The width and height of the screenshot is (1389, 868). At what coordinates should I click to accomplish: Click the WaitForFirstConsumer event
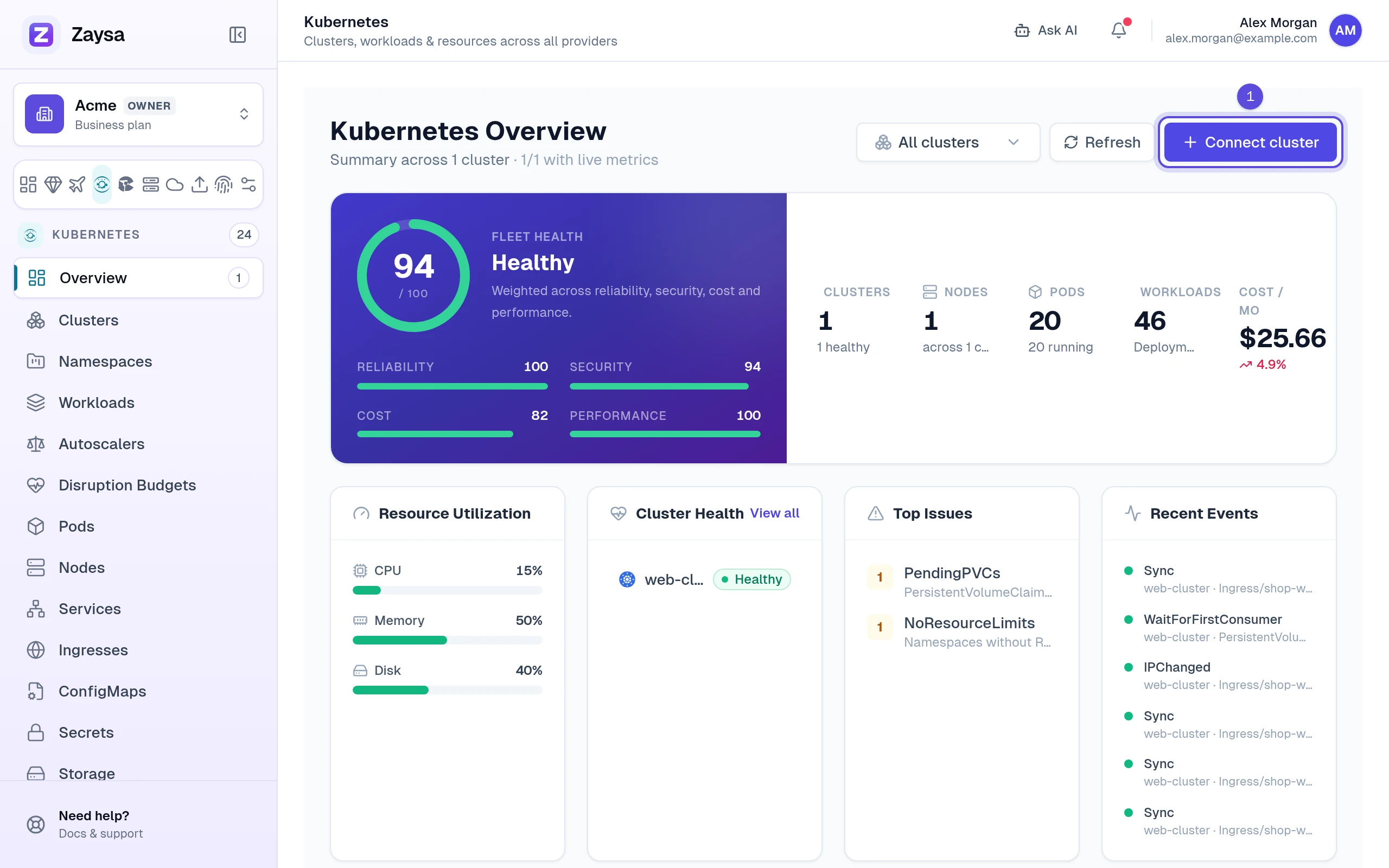pos(1219,628)
